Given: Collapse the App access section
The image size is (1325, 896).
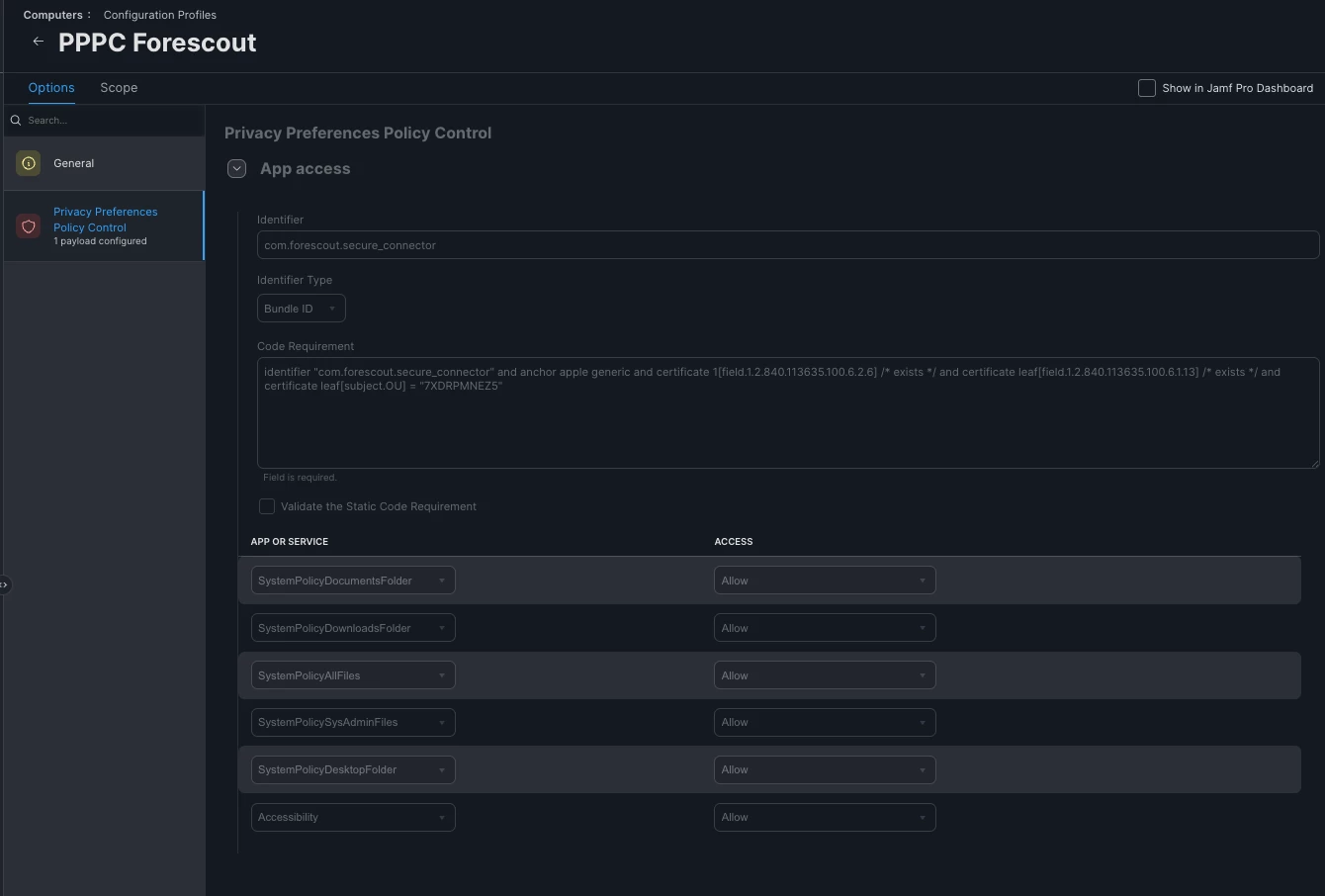Looking at the screenshot, I should pyautogui.click(x=236, y=169).
